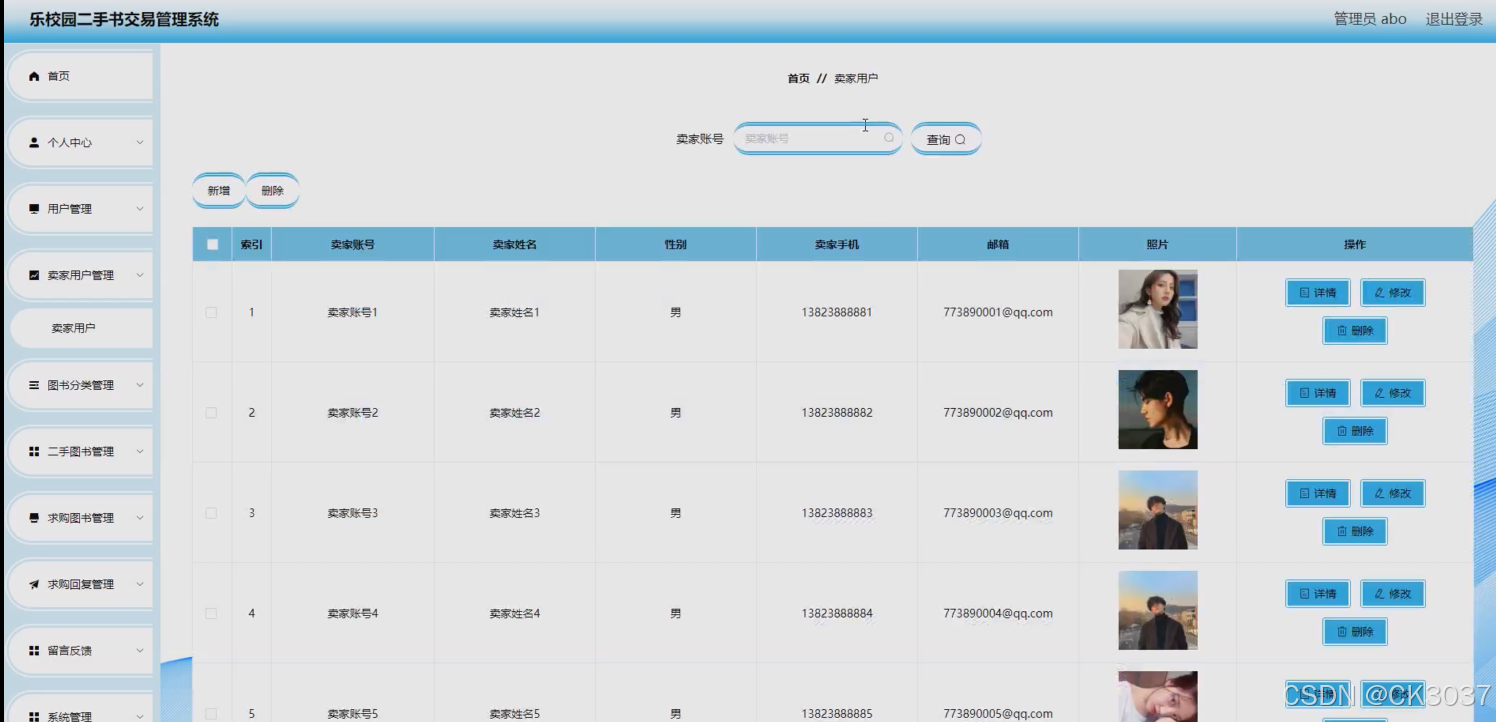Click the 邮箱 column header
The height and width of the screenshot is (722, 1496).
tap(998, 244)
